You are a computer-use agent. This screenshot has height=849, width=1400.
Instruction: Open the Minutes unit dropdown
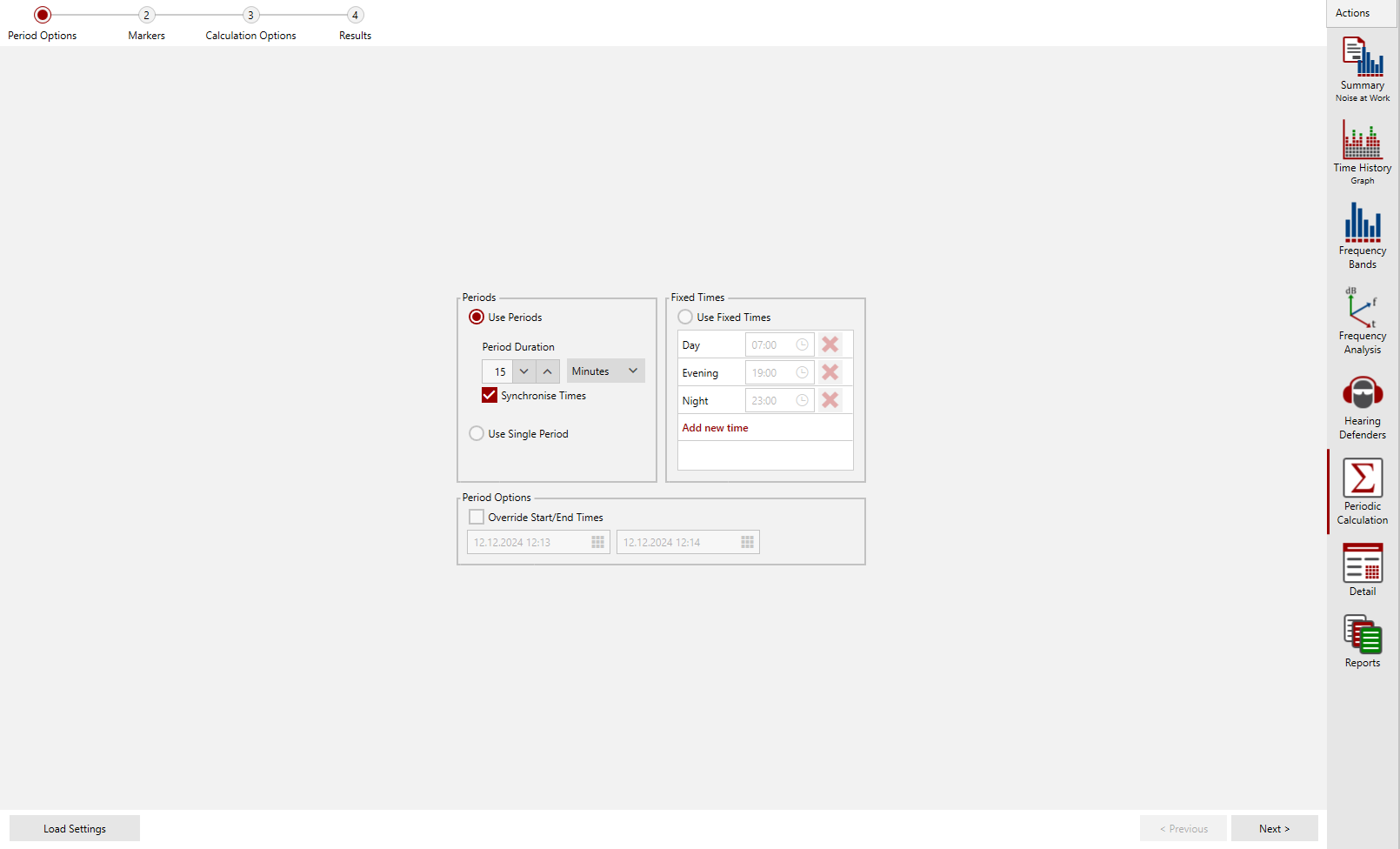coord(606,371)
